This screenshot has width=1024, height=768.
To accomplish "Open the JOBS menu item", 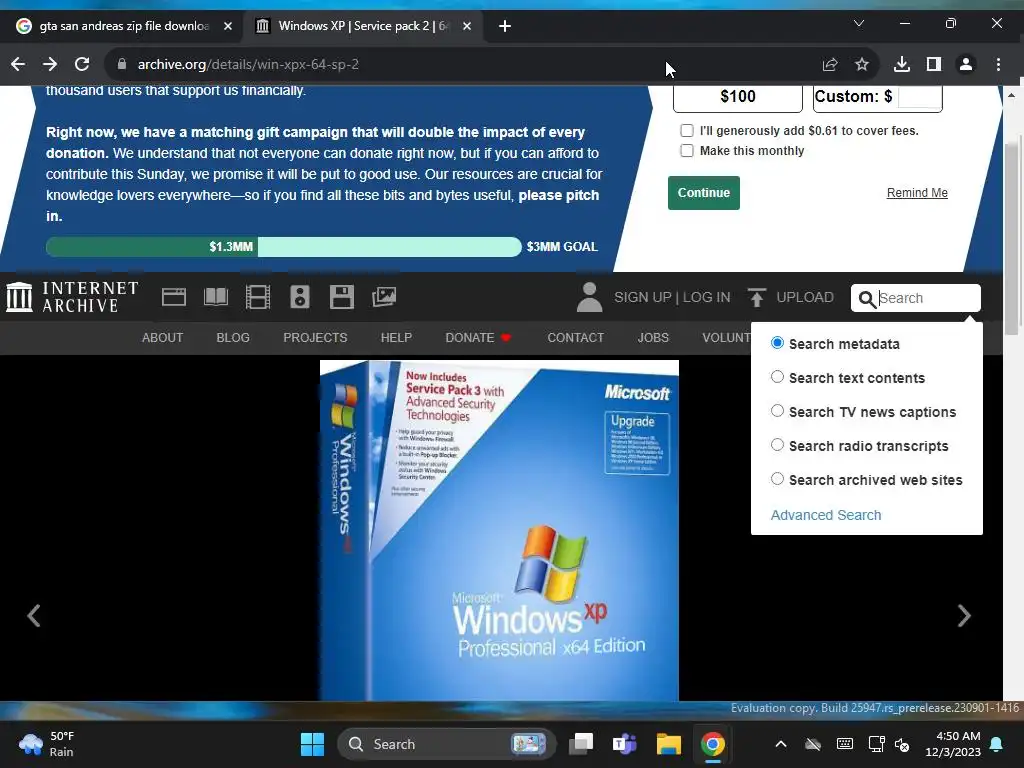I will coord(653,338).
